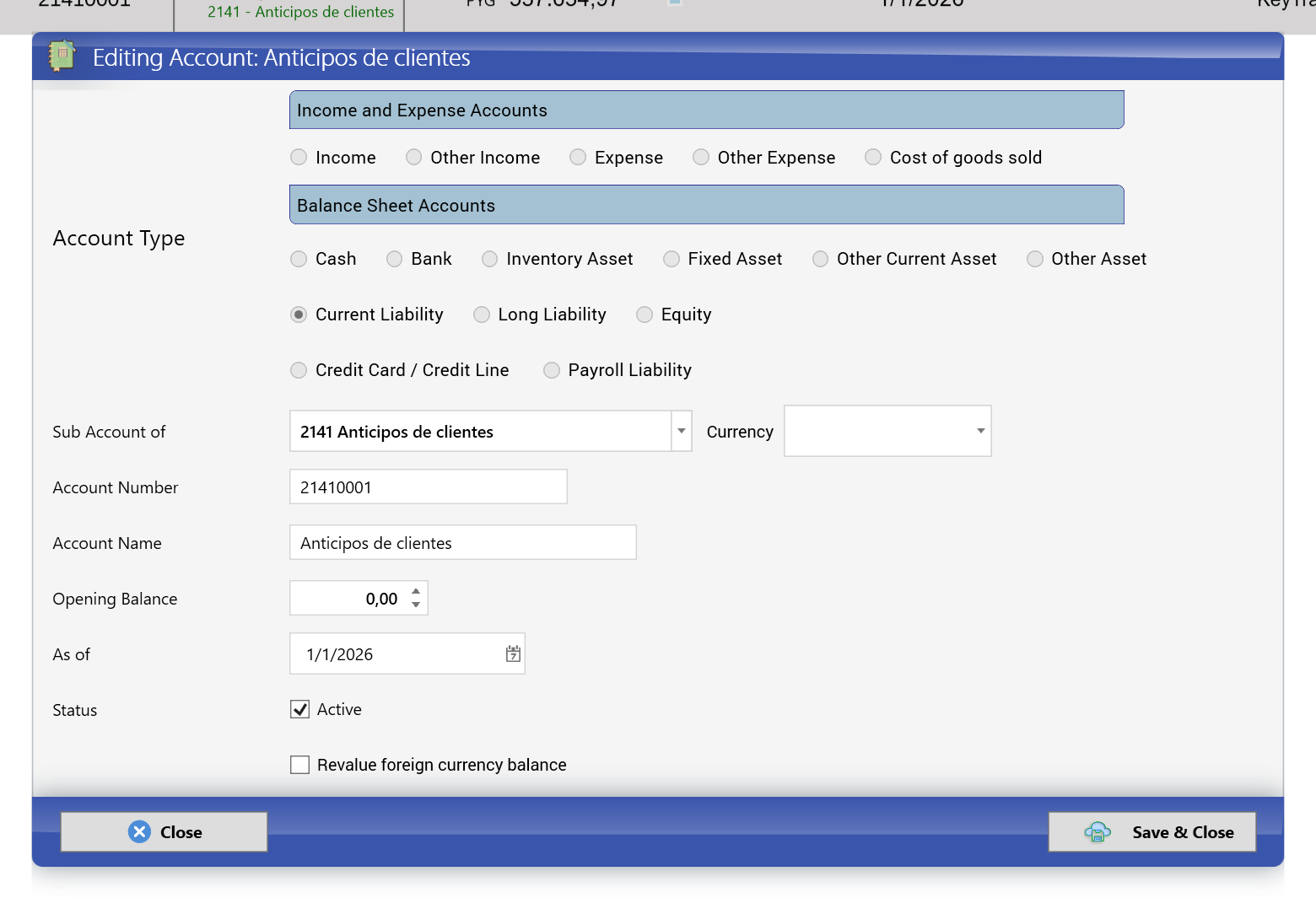The height and width of the screenshot is (898, 1316).
Task: Select Fixed Asset radio button
Action: click(671, 259)
